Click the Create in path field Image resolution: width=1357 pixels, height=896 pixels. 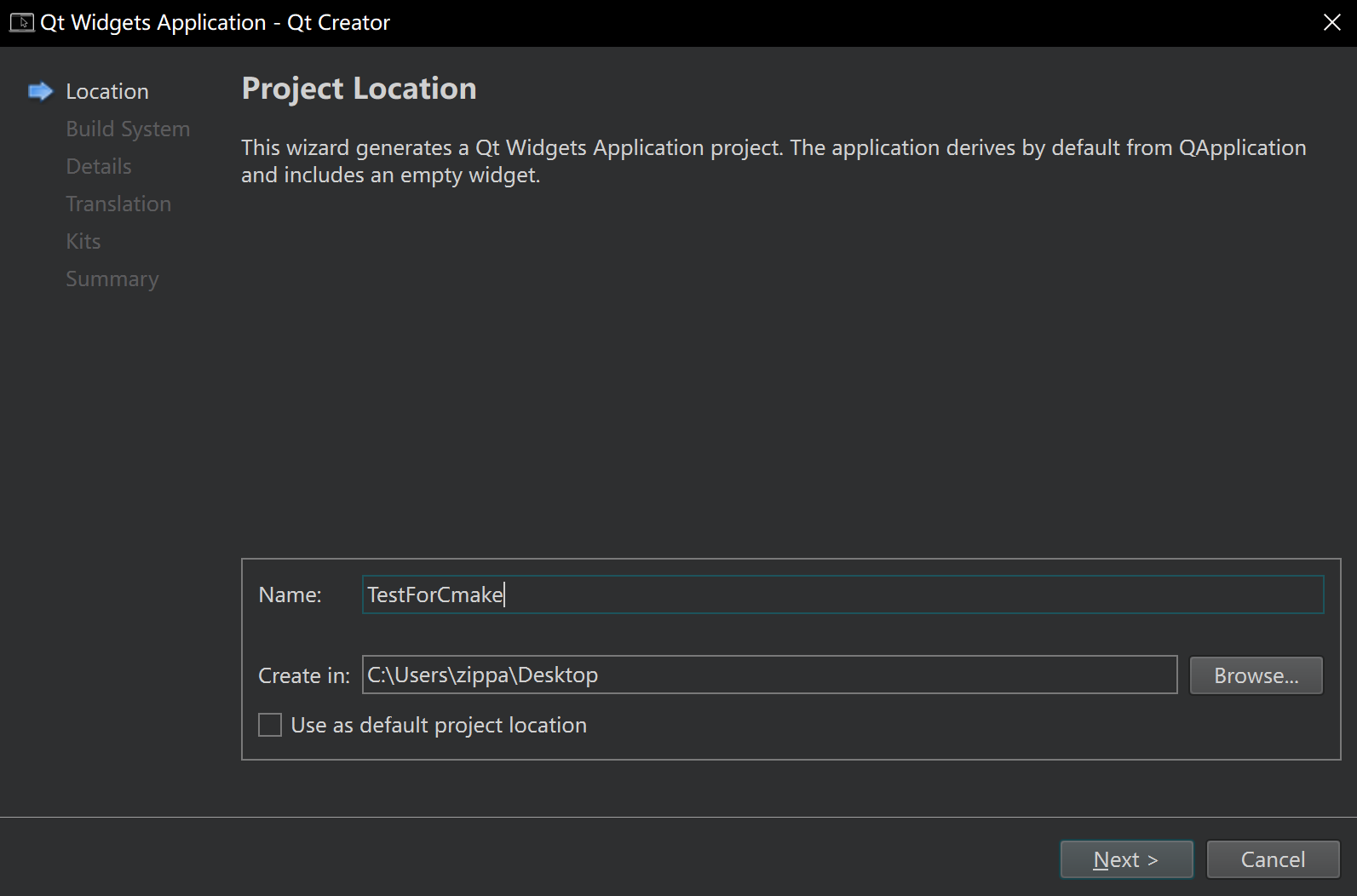point(769,675)
